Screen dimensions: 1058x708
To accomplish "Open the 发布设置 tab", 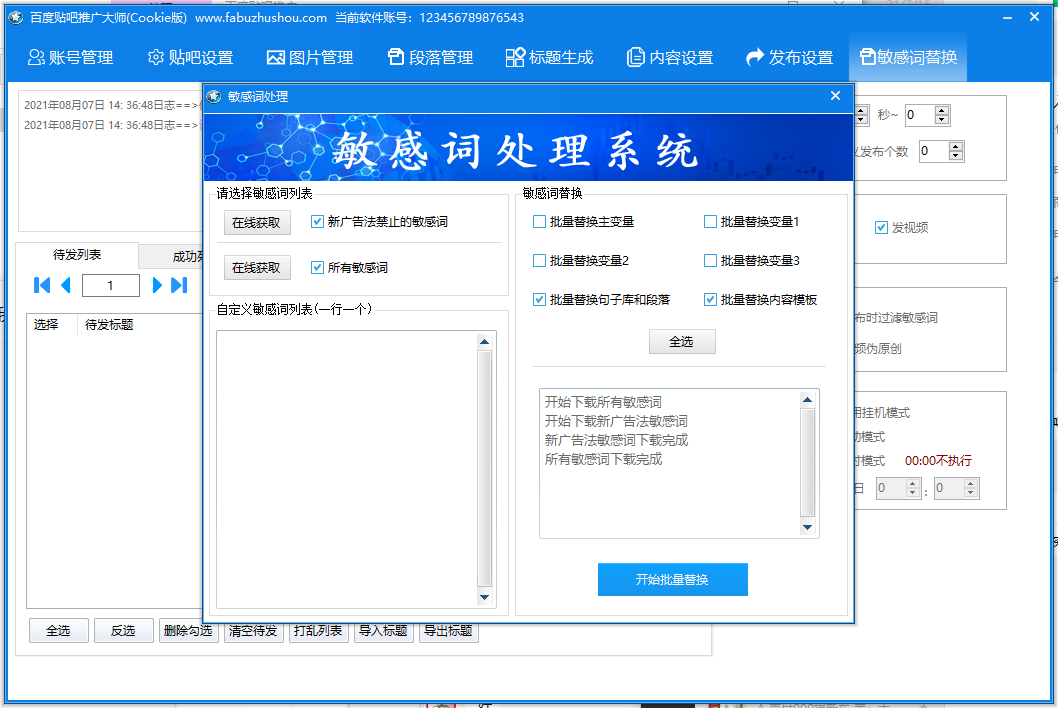I will tap(790, 58).
